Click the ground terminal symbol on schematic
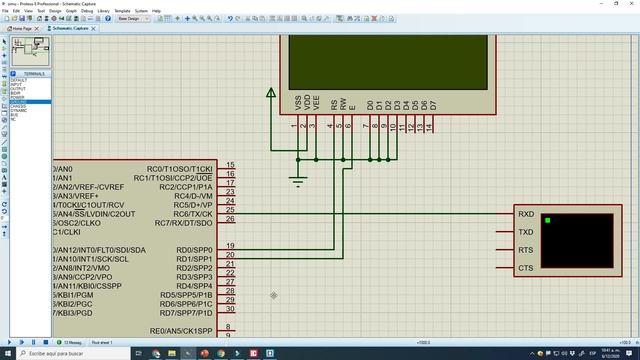Viewport: 640px width, 360px height. click(298, 181)
